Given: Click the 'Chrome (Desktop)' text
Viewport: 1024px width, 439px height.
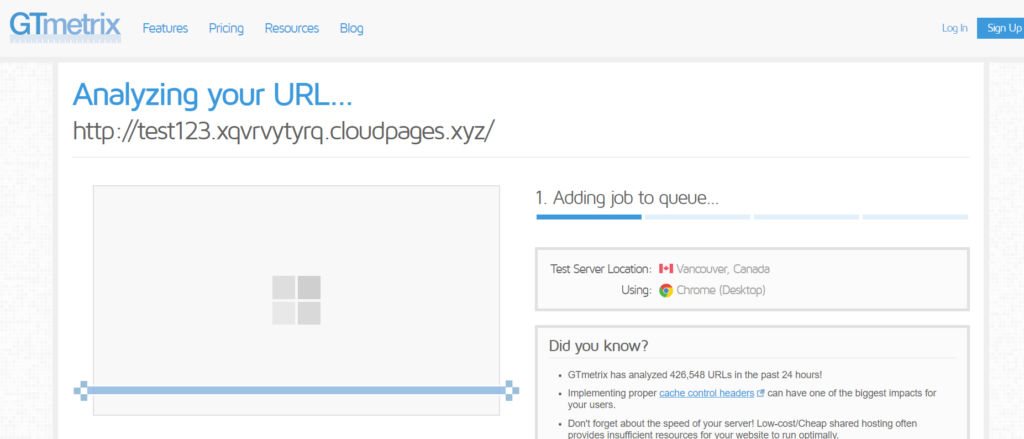Looking at the screenshot, I should click(x=721, y=291).
